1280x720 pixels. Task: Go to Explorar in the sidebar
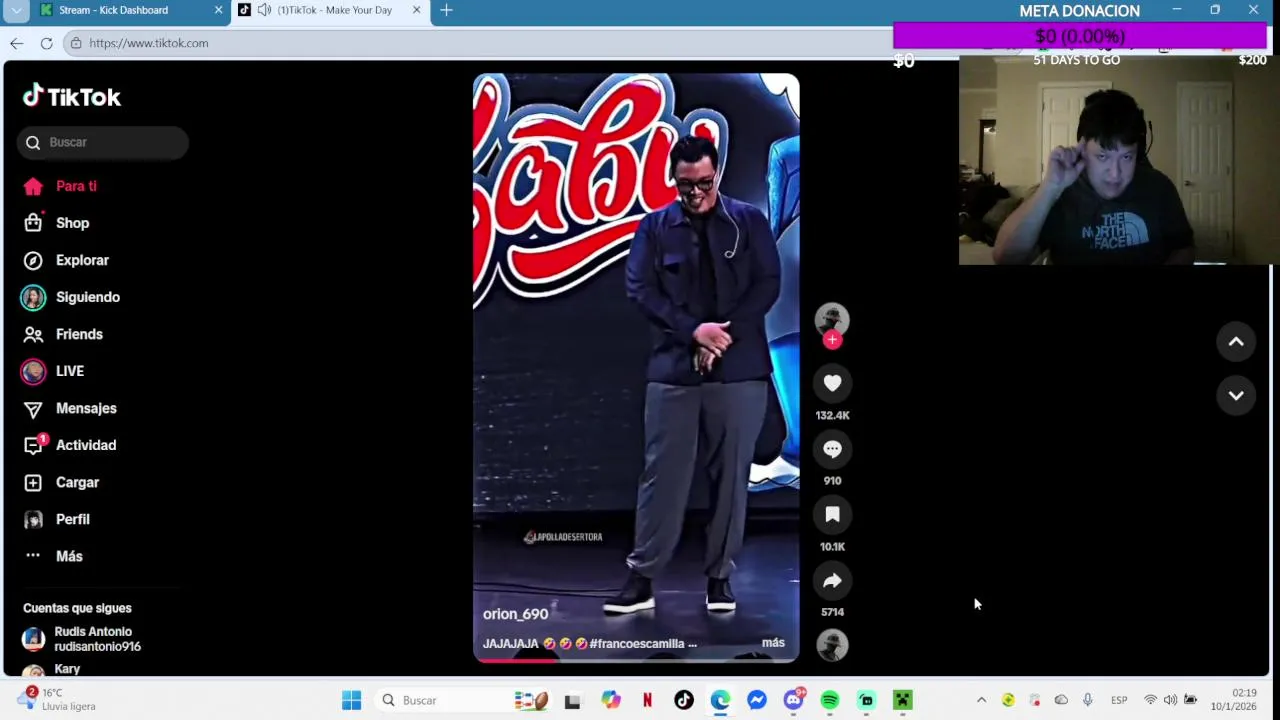tap(82, 260)
